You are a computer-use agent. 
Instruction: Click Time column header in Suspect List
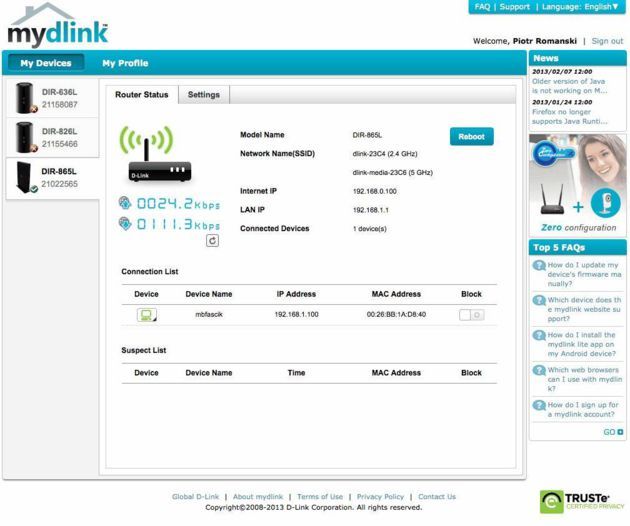tap(296, 373)
